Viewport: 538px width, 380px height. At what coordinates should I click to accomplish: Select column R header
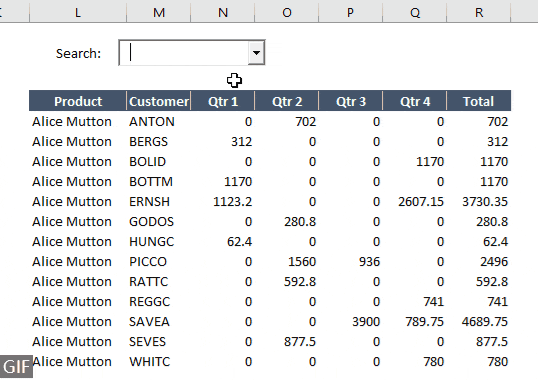[x=479, y=12]
